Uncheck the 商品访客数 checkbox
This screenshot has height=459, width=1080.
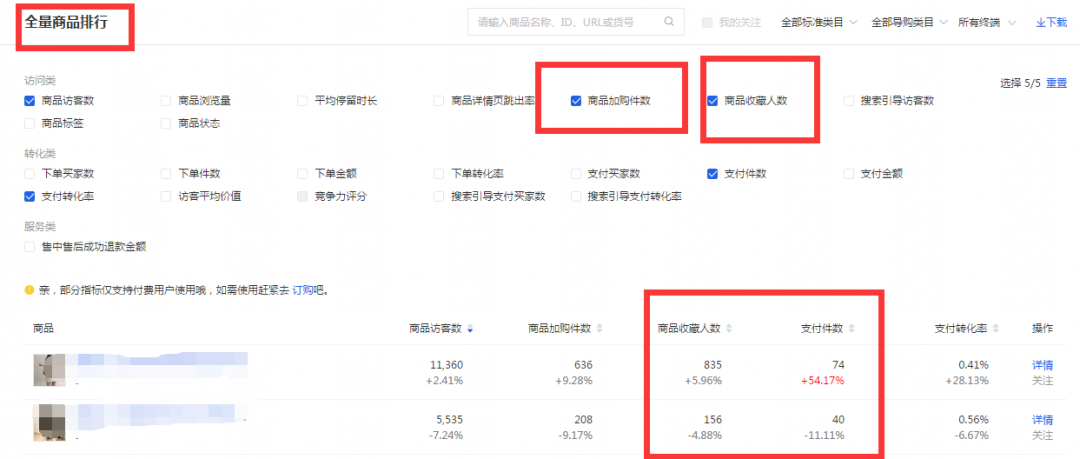coord(30,101)
